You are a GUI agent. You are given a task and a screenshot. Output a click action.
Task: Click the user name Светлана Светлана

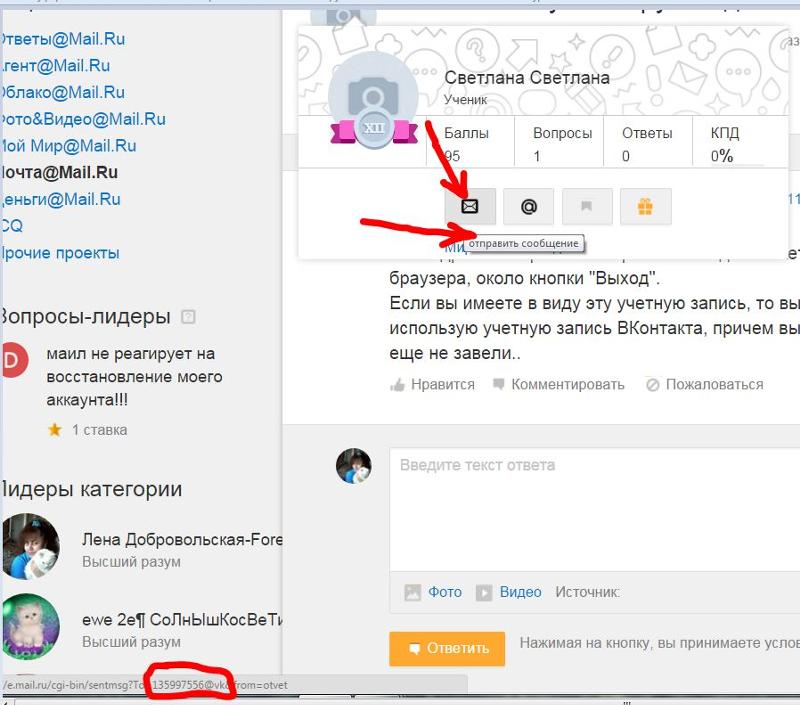527,78
